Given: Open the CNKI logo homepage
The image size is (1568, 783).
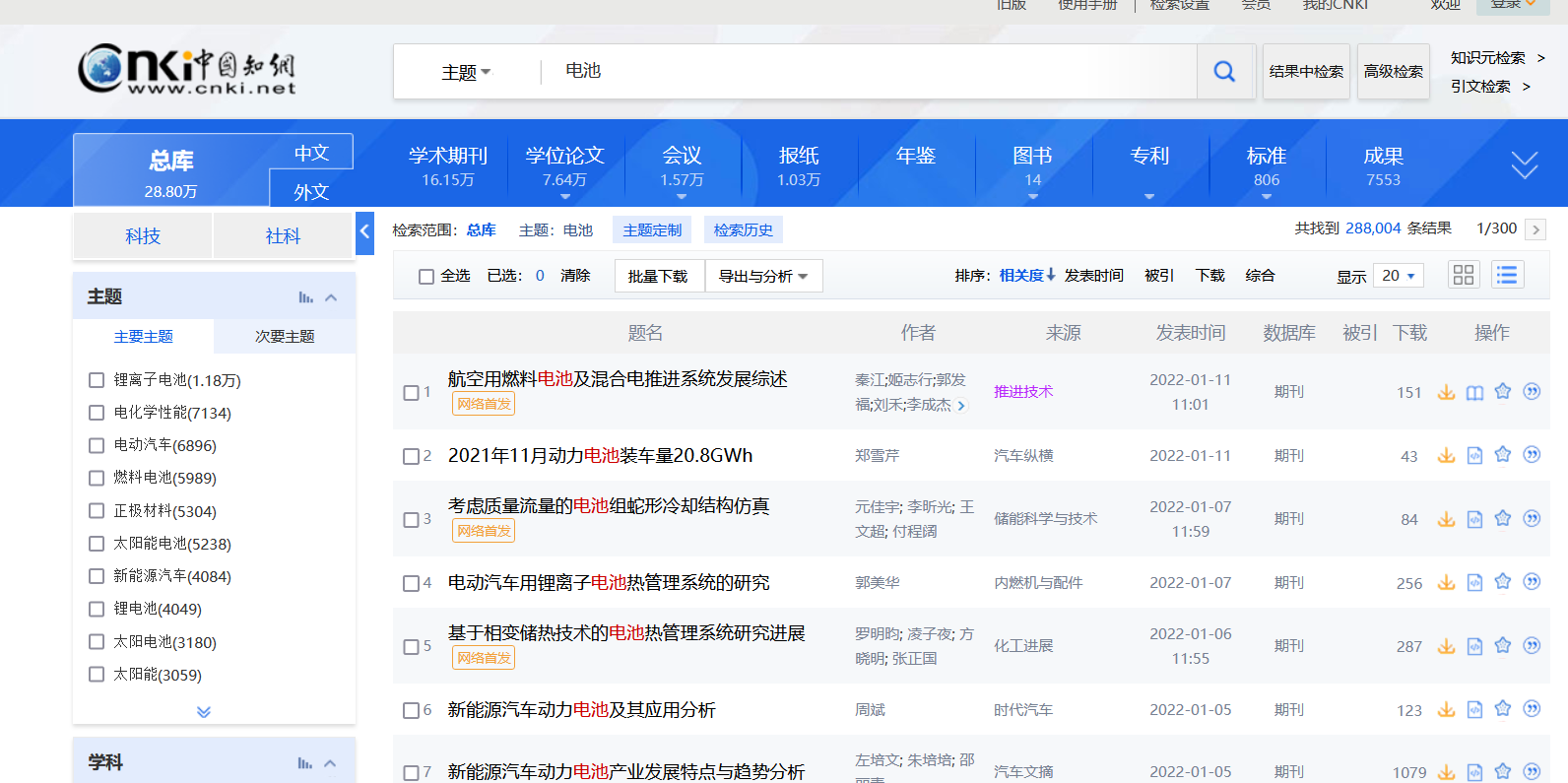Looking at the screenshot, I should pos(187,70).
